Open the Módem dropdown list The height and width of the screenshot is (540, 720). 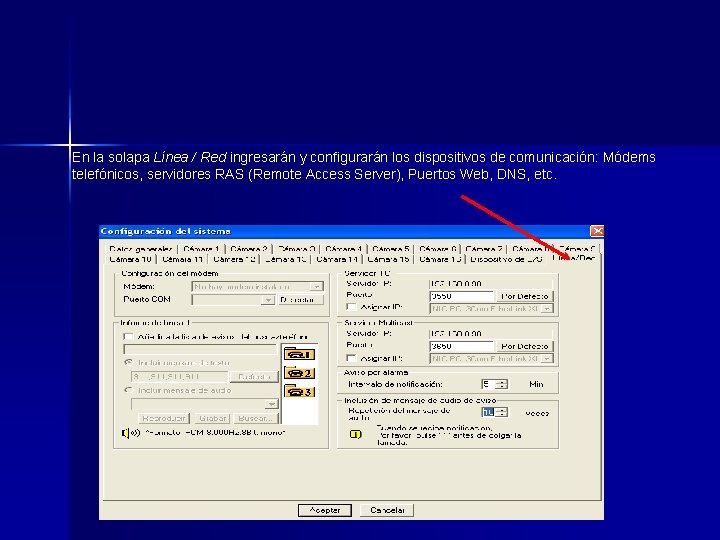click(316, 287)
